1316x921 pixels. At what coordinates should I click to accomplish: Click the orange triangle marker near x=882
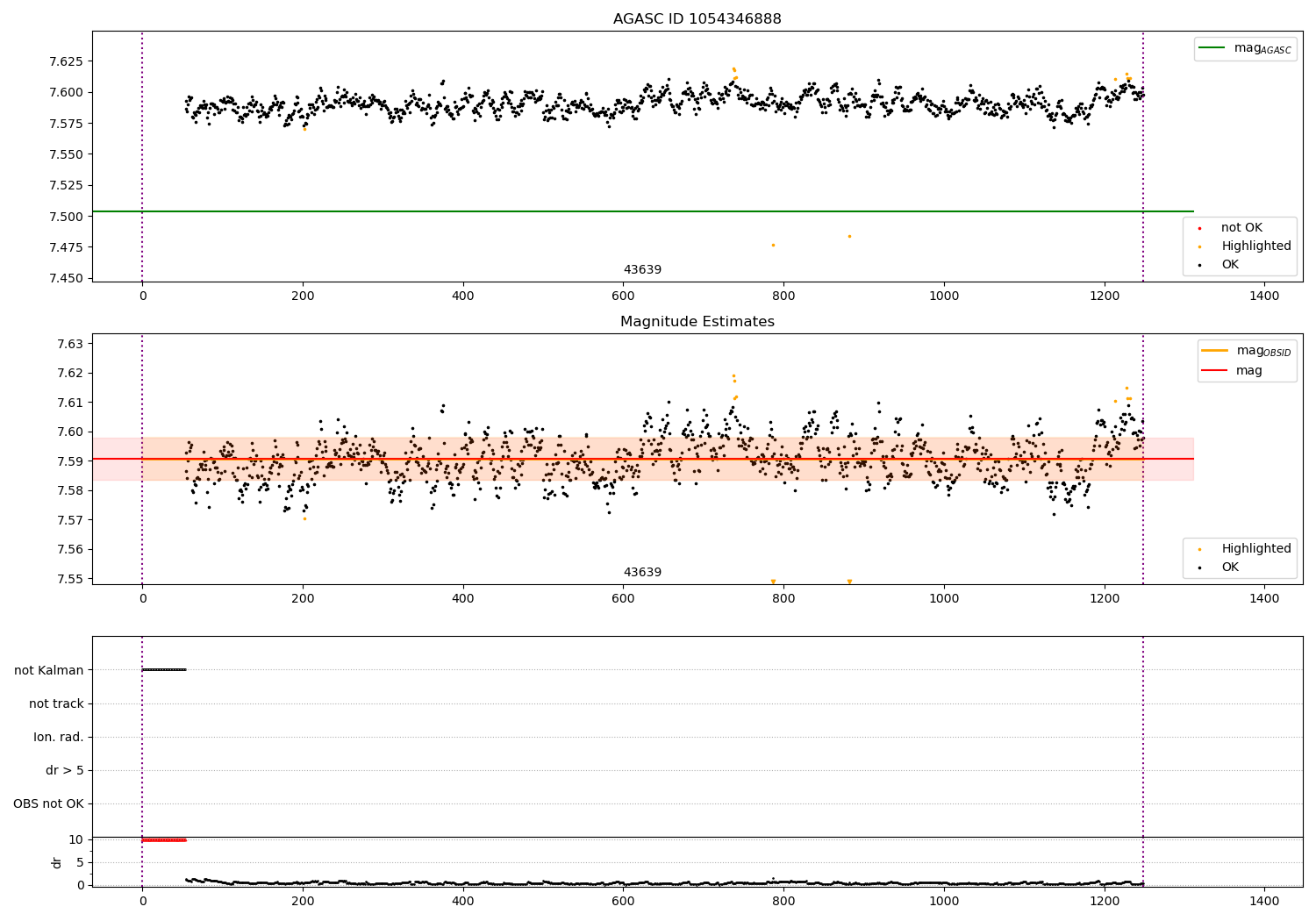(849, 582)
